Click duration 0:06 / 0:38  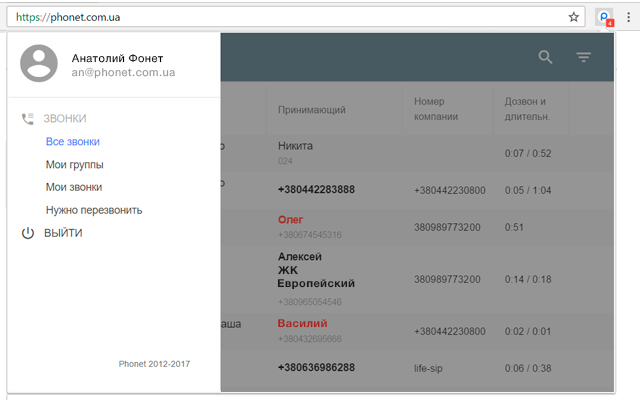pyautogui.click(x=528, y=368)
